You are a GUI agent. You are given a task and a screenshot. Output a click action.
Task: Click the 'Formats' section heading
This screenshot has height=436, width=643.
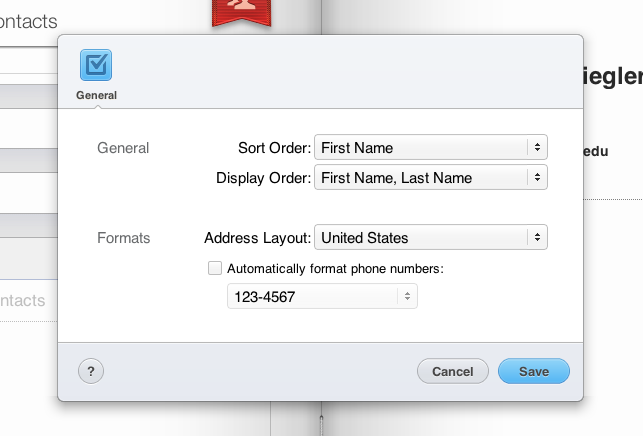point(124,238)
